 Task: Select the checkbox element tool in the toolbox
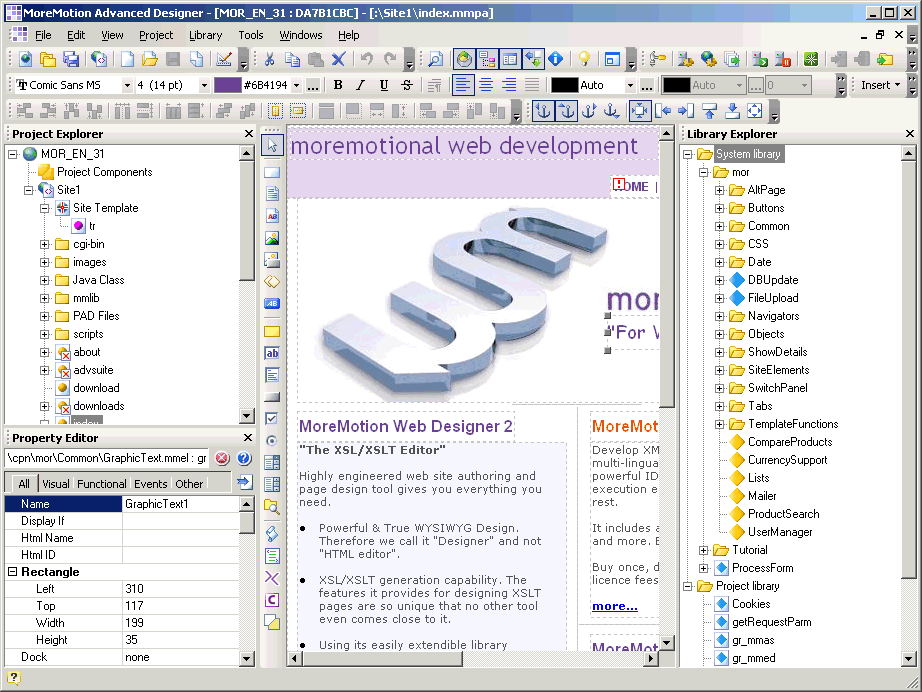(x=272, y=418)
